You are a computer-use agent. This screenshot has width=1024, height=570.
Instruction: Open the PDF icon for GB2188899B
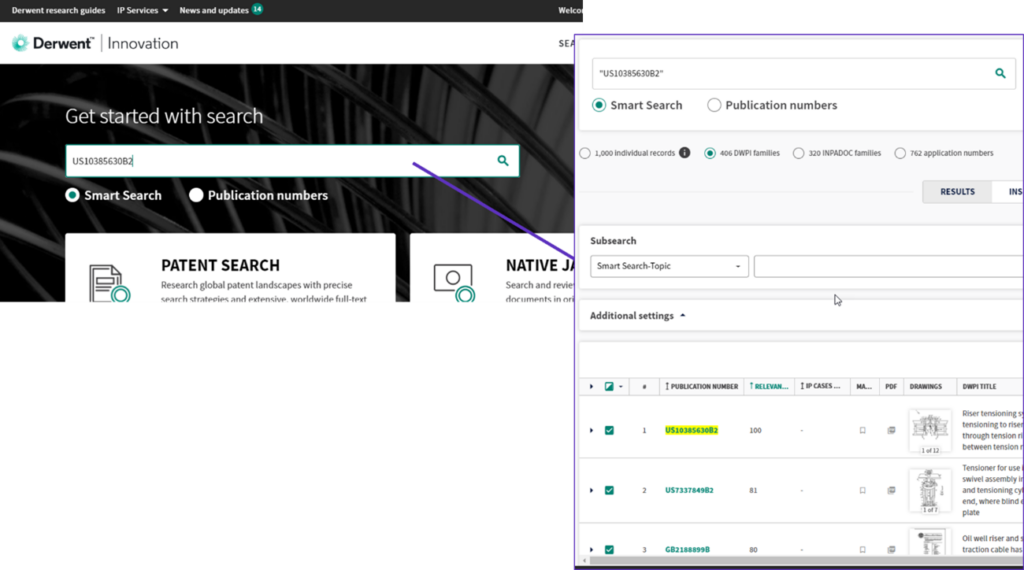[891, 550]
